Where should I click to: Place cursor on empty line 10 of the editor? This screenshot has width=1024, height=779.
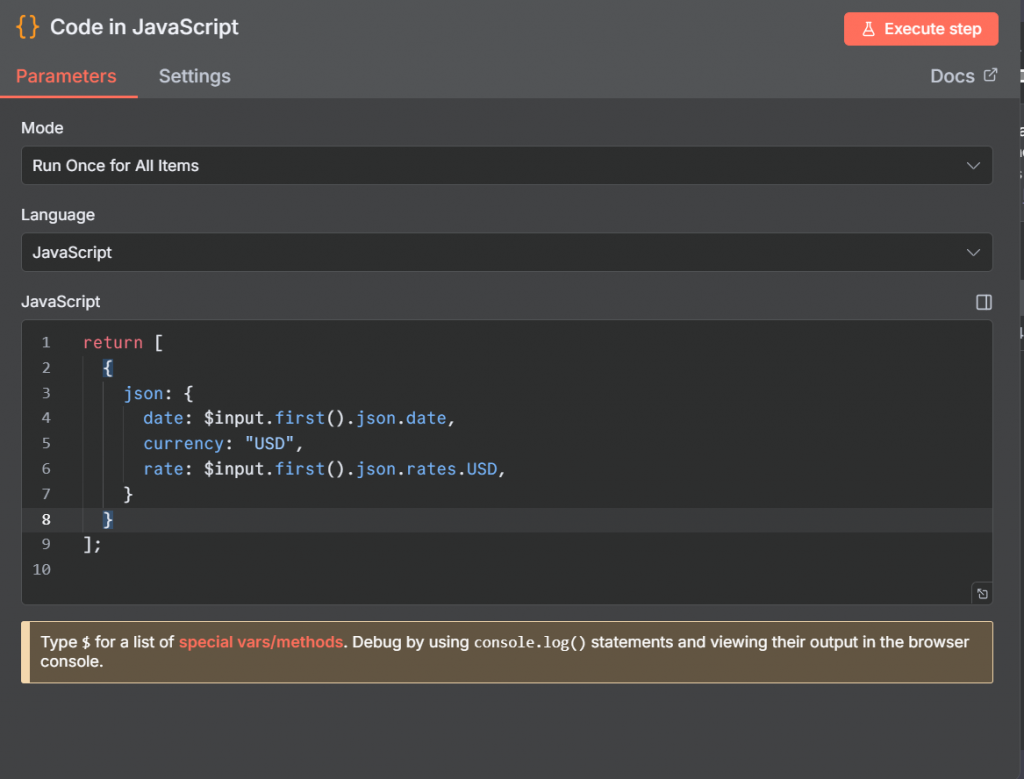[x=300, y=570]
